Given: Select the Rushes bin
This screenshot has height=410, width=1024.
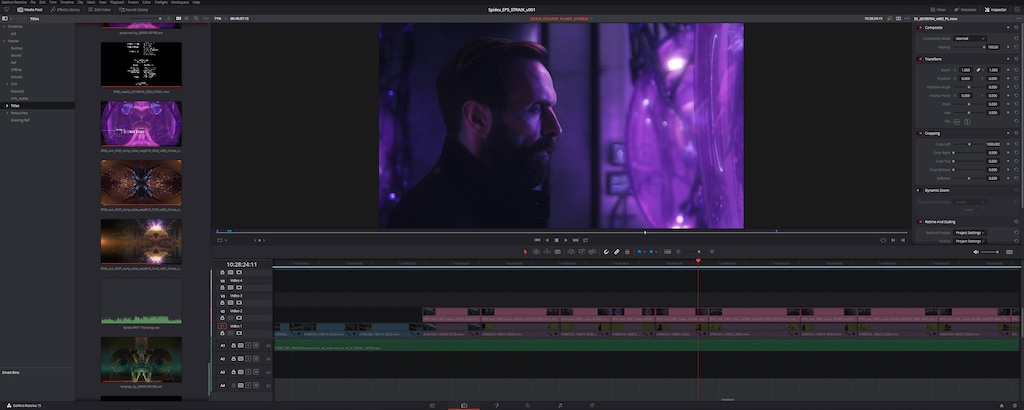Looking at the screenshot, I should pyautogui.click(x=16, y=48).
